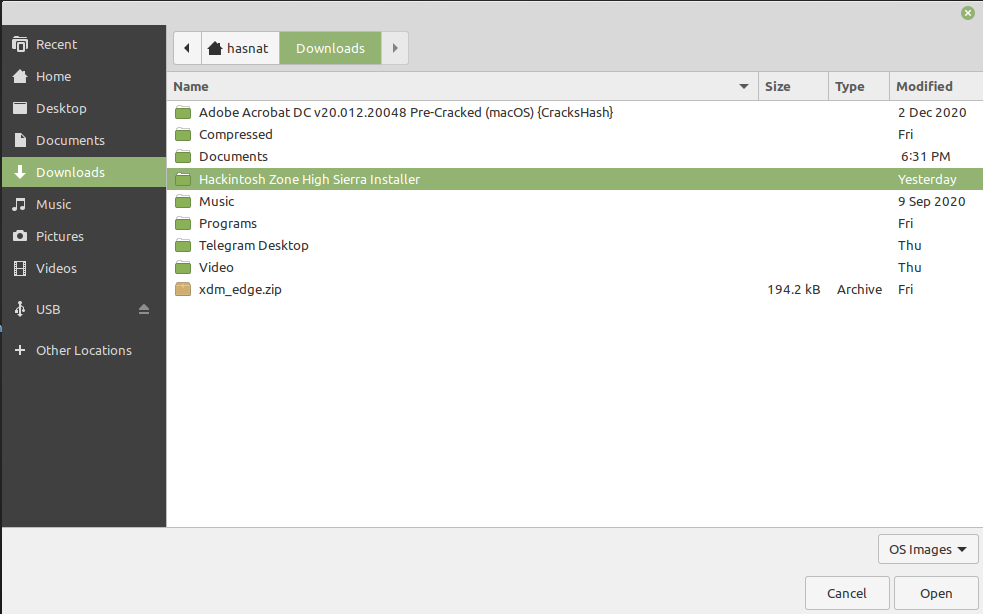Image resolution: width=983 pixels, height=614 pixels.
Task: Click the path bar forward arrow
Action: tap(395, 48)
